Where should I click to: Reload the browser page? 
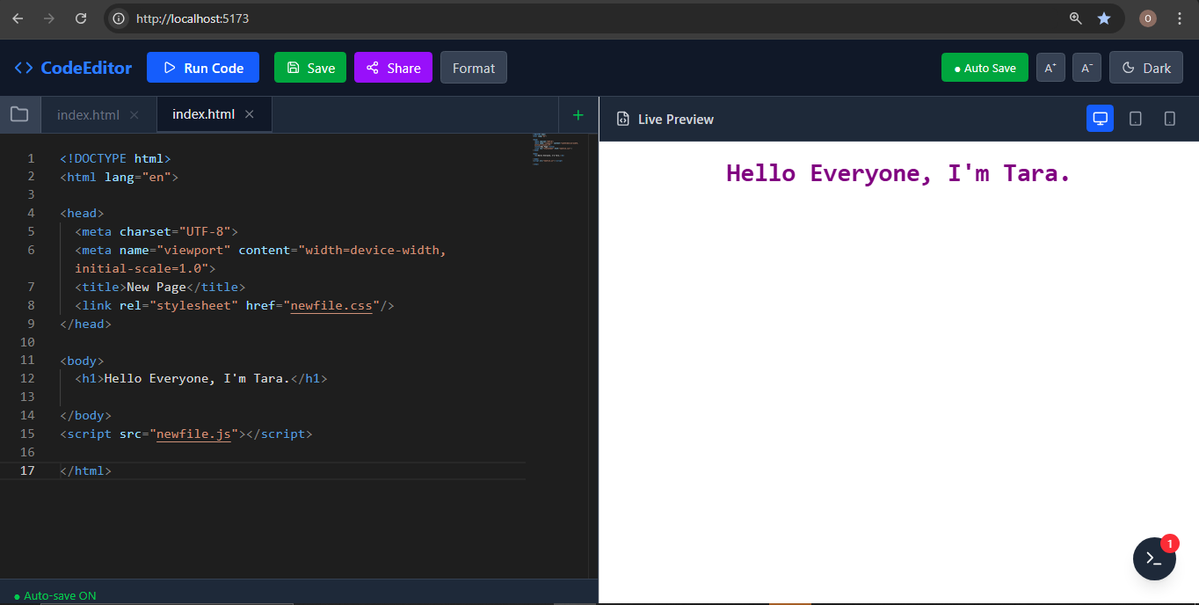(81, 18)
